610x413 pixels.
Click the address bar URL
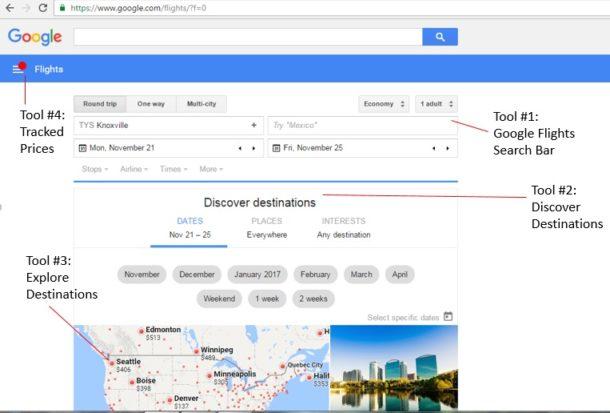point(138,8)
